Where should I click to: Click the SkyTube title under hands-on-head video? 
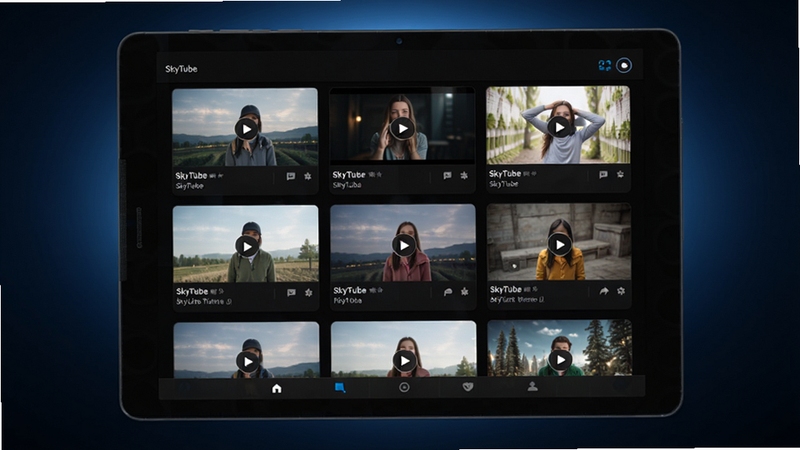(505, 173)
